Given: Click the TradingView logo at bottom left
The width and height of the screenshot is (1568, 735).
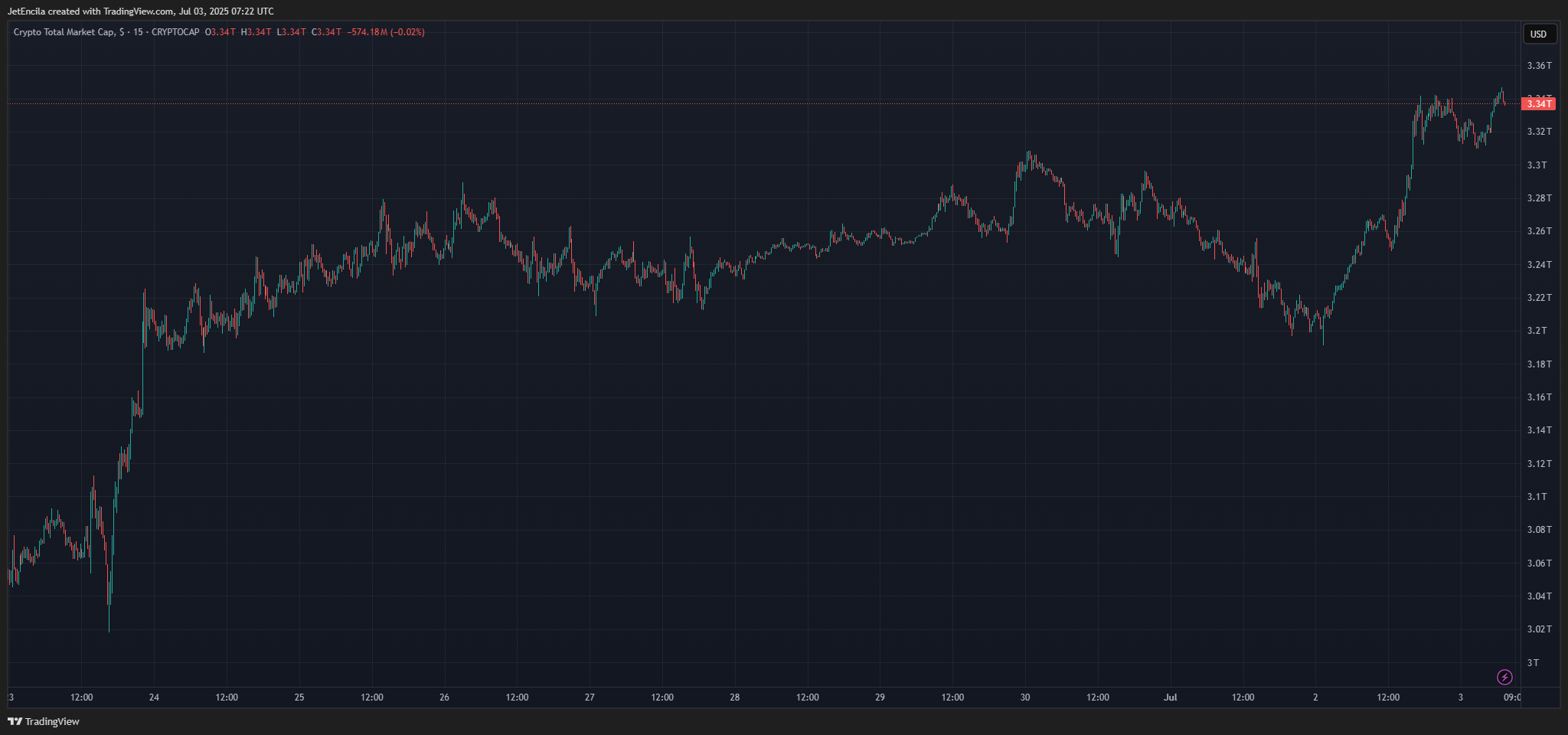Looking at the screenshot, I should [44, 721].
